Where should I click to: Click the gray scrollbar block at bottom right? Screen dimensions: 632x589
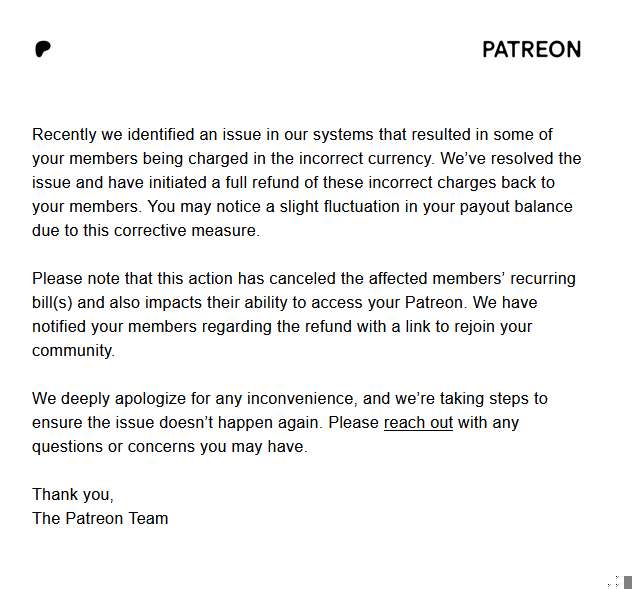(628, 583)
